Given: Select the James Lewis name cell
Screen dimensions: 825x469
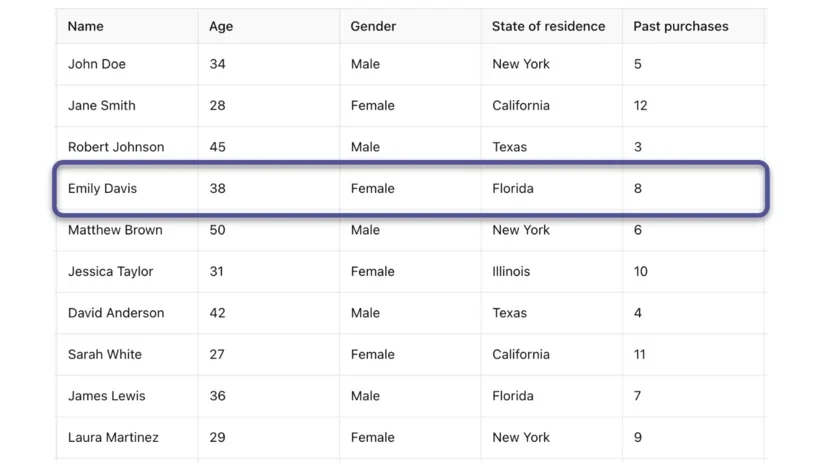Looking at the screenshot, I should 107,396.
